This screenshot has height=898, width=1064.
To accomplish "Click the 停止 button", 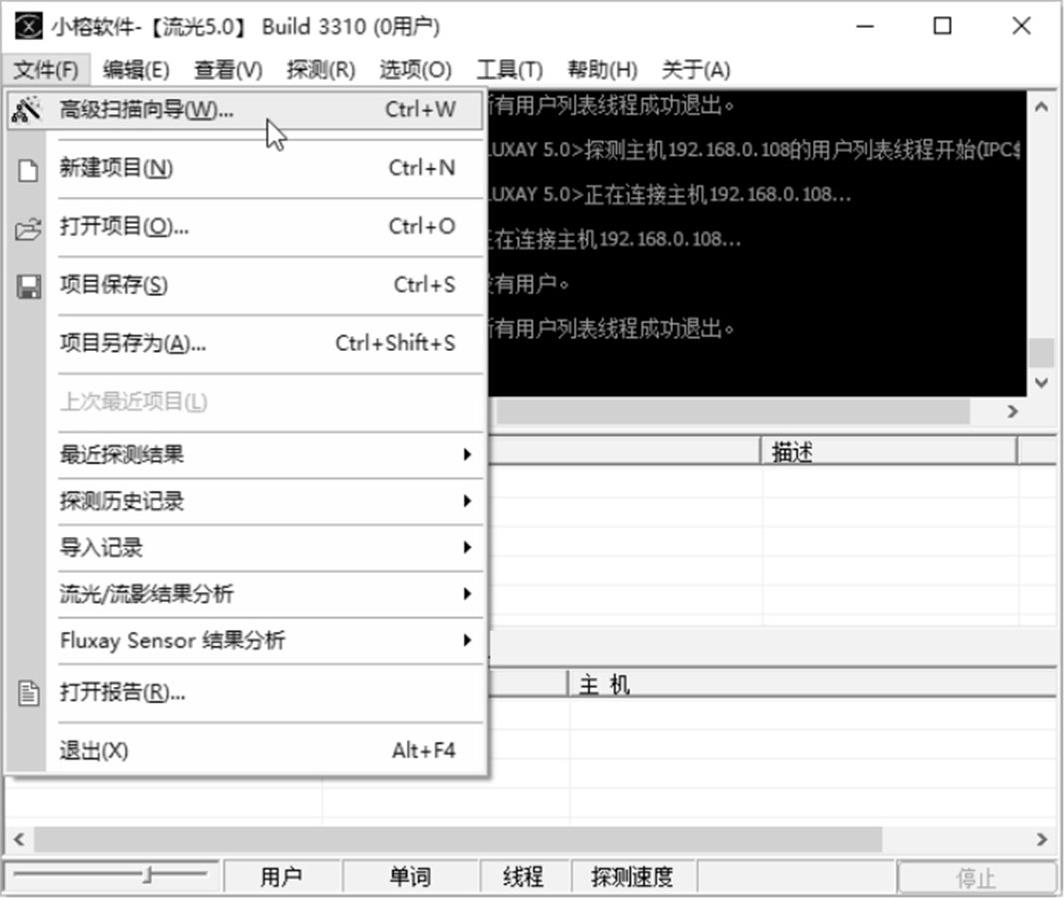I will point(975,878).
